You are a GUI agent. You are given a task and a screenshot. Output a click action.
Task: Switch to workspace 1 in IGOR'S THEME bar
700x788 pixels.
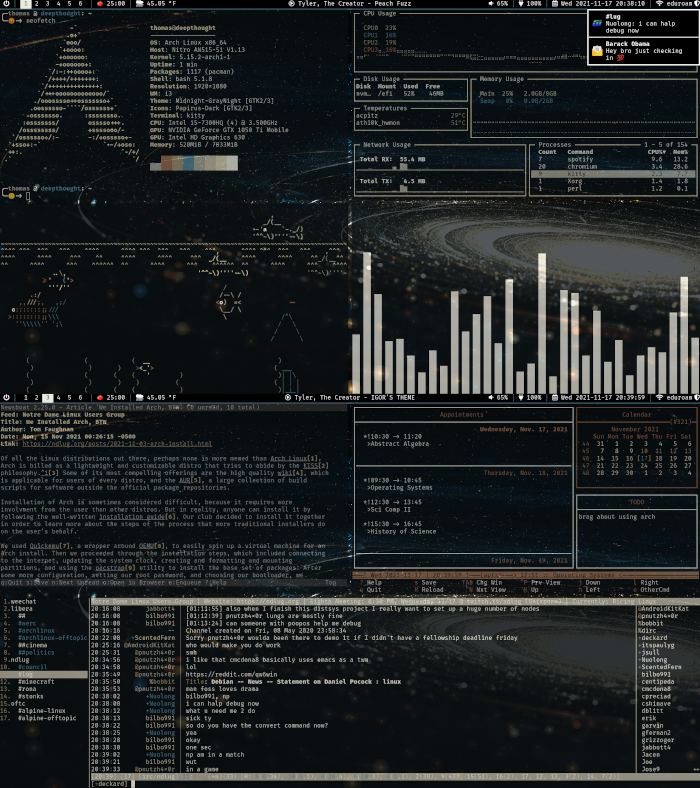point(25,398)
